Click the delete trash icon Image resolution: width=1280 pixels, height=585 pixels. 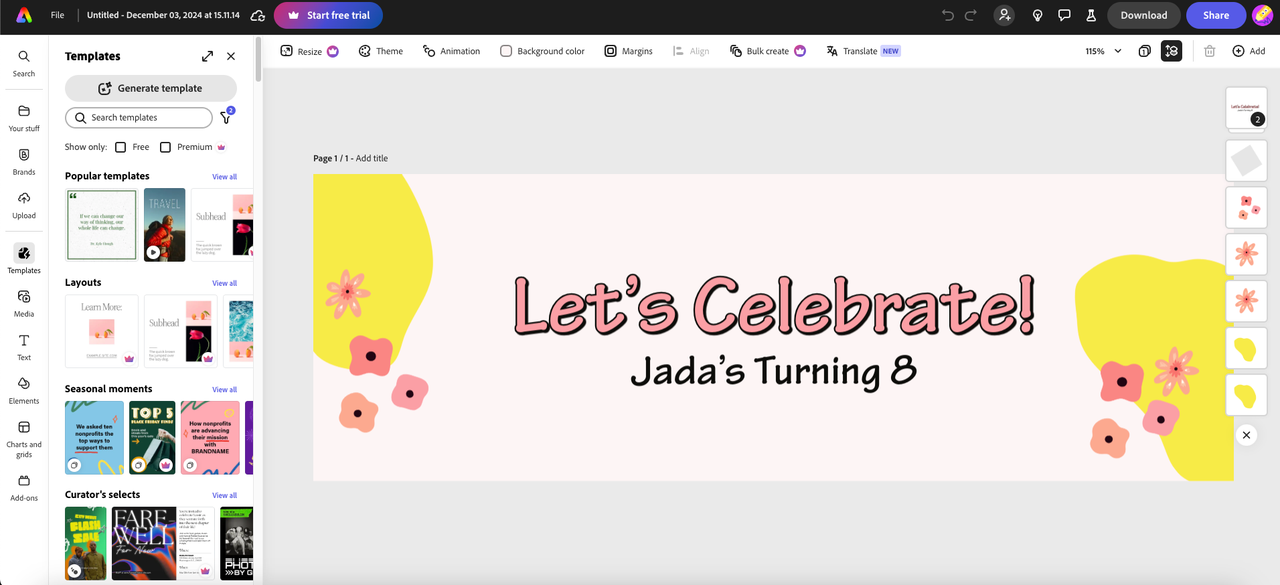coord(1209,51)
